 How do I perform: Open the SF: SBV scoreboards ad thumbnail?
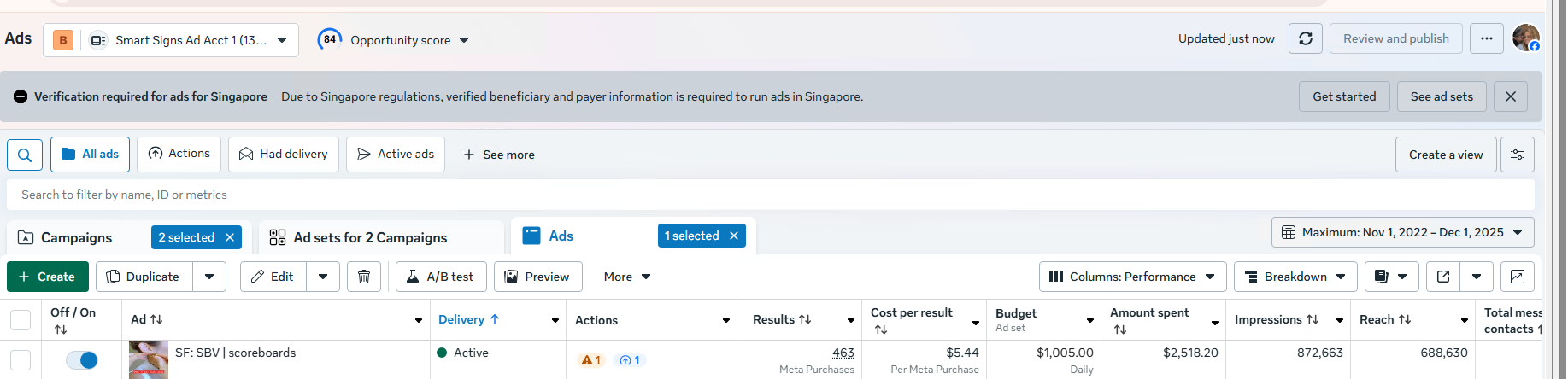click(149, 360)
